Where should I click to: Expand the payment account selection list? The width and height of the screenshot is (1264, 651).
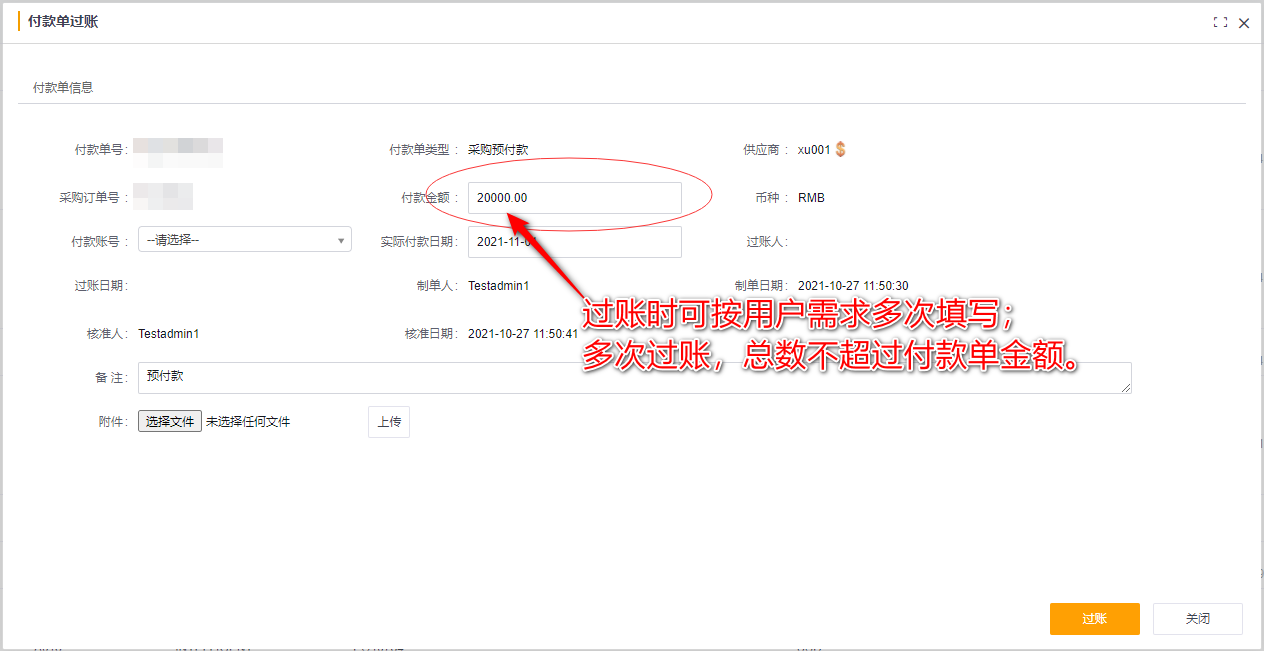pos(245,239)
